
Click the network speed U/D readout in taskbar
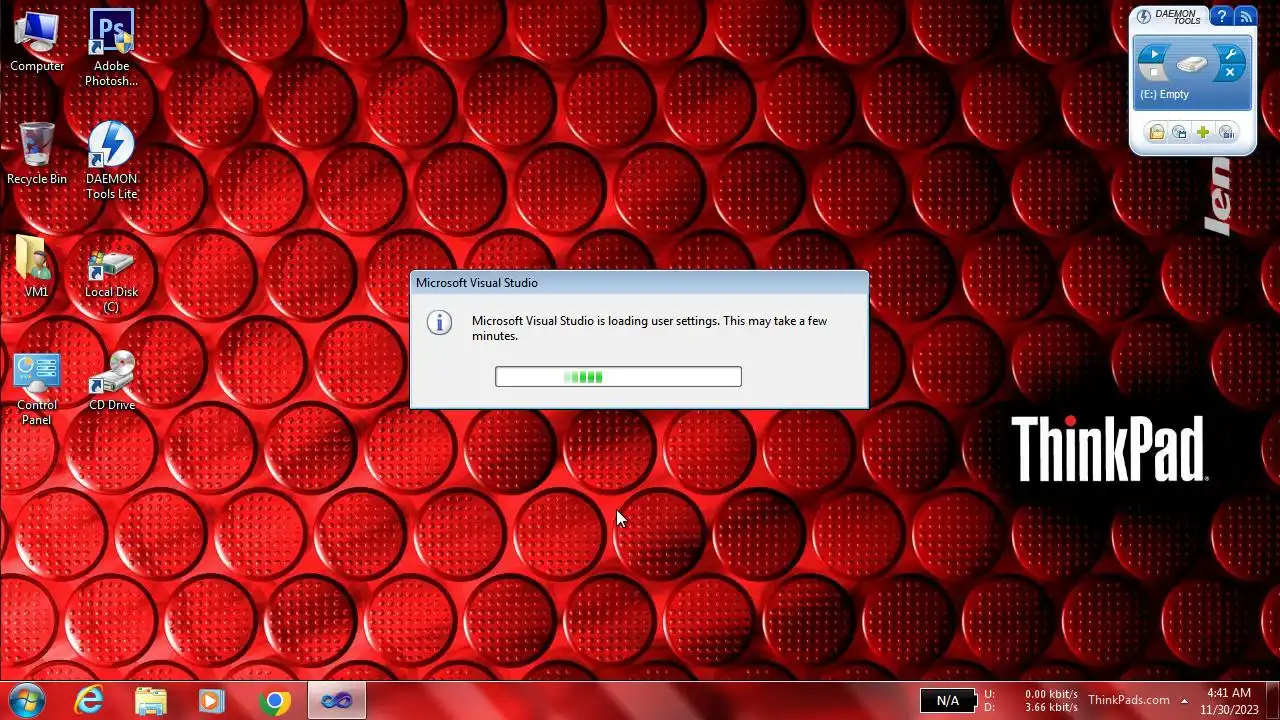point(1031,701)
